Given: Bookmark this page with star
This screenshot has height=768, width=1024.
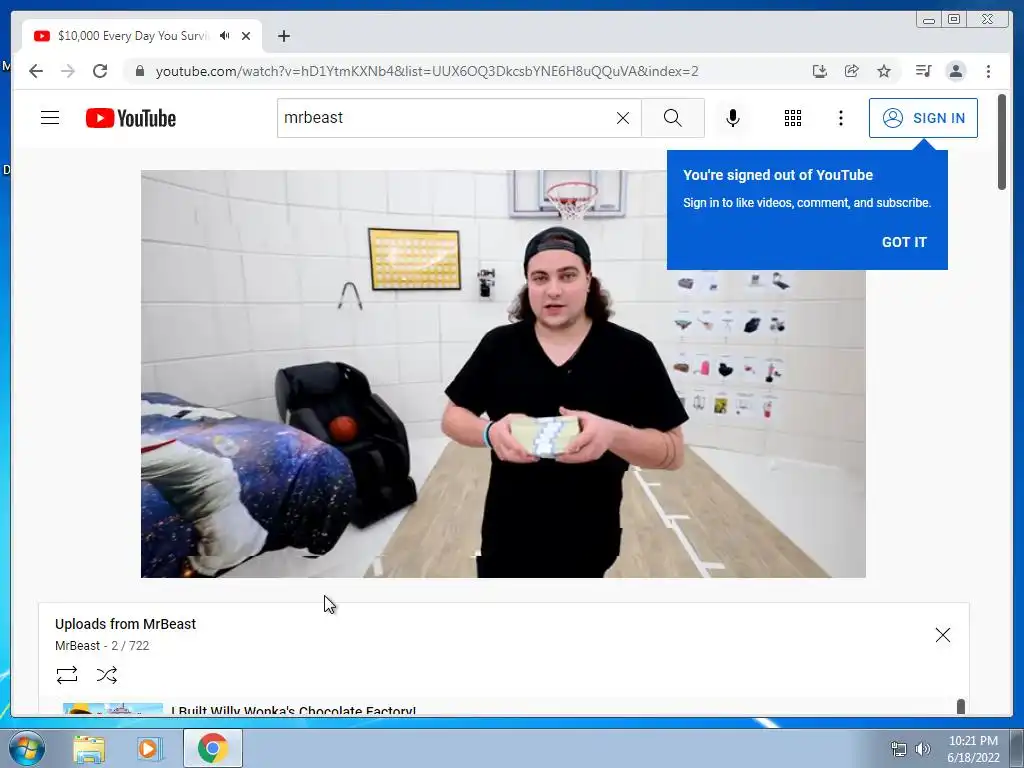Looking at the screenshot, I should click(884, 71).
